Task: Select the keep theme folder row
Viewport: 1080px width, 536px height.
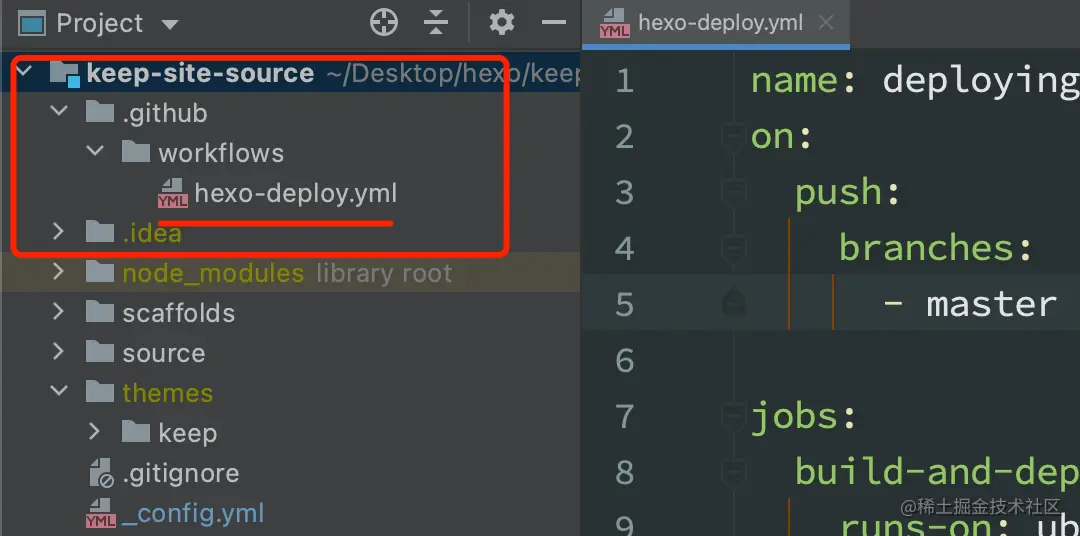Action: pos(290,433)
